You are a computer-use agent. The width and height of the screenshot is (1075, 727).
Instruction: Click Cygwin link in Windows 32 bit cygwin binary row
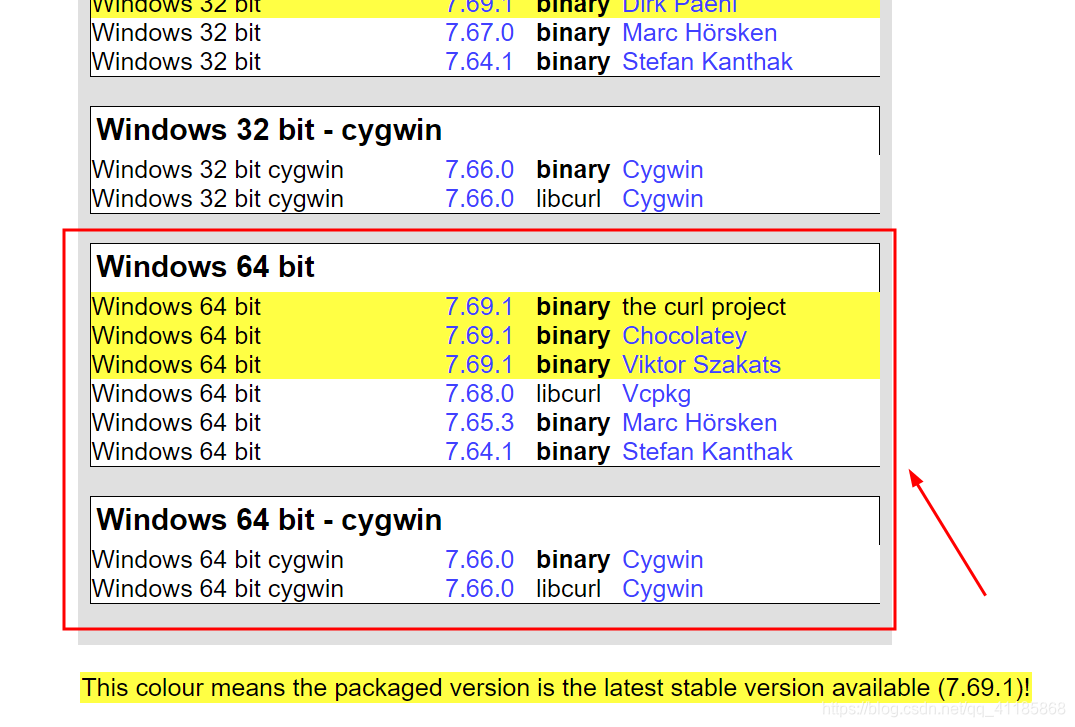[x=662, y=169]
